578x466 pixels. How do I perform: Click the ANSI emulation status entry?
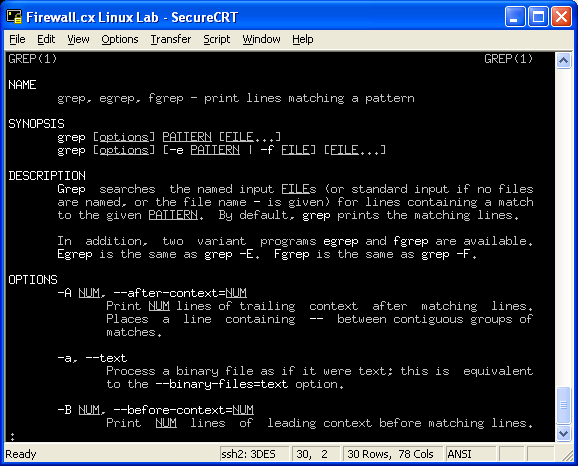click(x=470, y=454)
